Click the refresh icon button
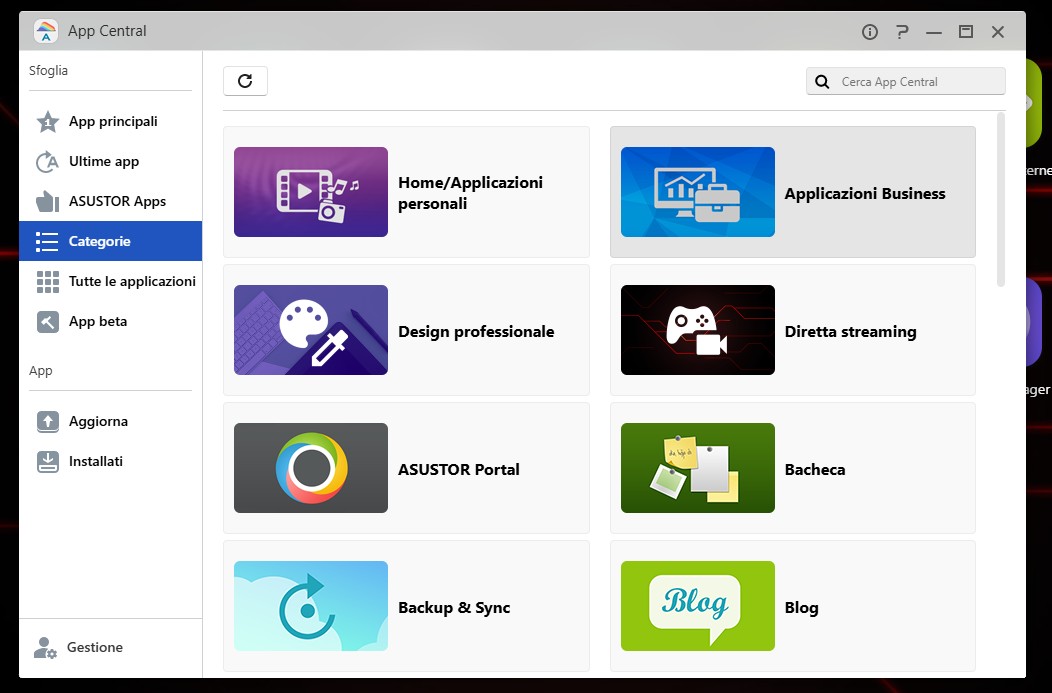Screen dimensions: 1052x693 [245, 81]
